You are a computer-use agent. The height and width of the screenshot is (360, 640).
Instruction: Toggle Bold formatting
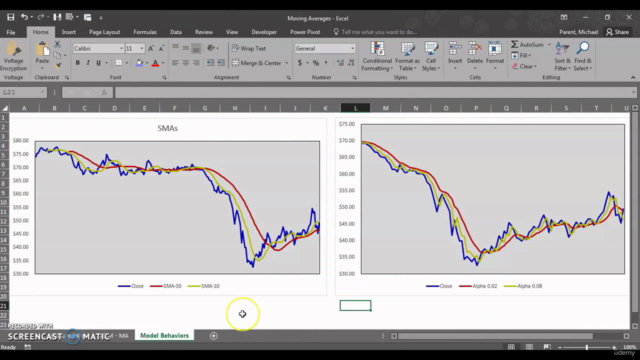point(78,63)
